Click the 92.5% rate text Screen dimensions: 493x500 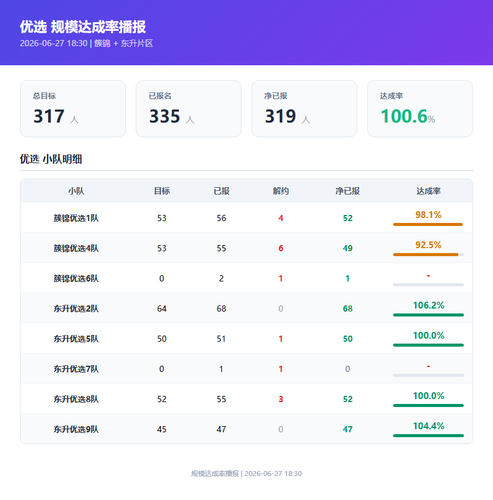pos(428,245)
